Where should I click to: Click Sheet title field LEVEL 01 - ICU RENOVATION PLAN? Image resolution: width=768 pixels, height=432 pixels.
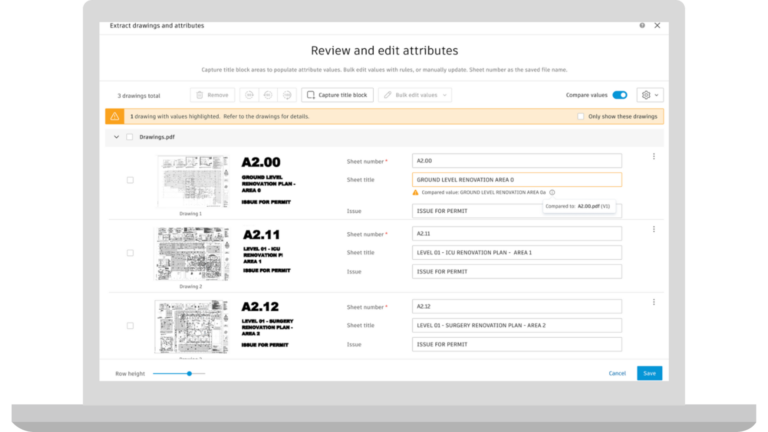pos(517,253)
